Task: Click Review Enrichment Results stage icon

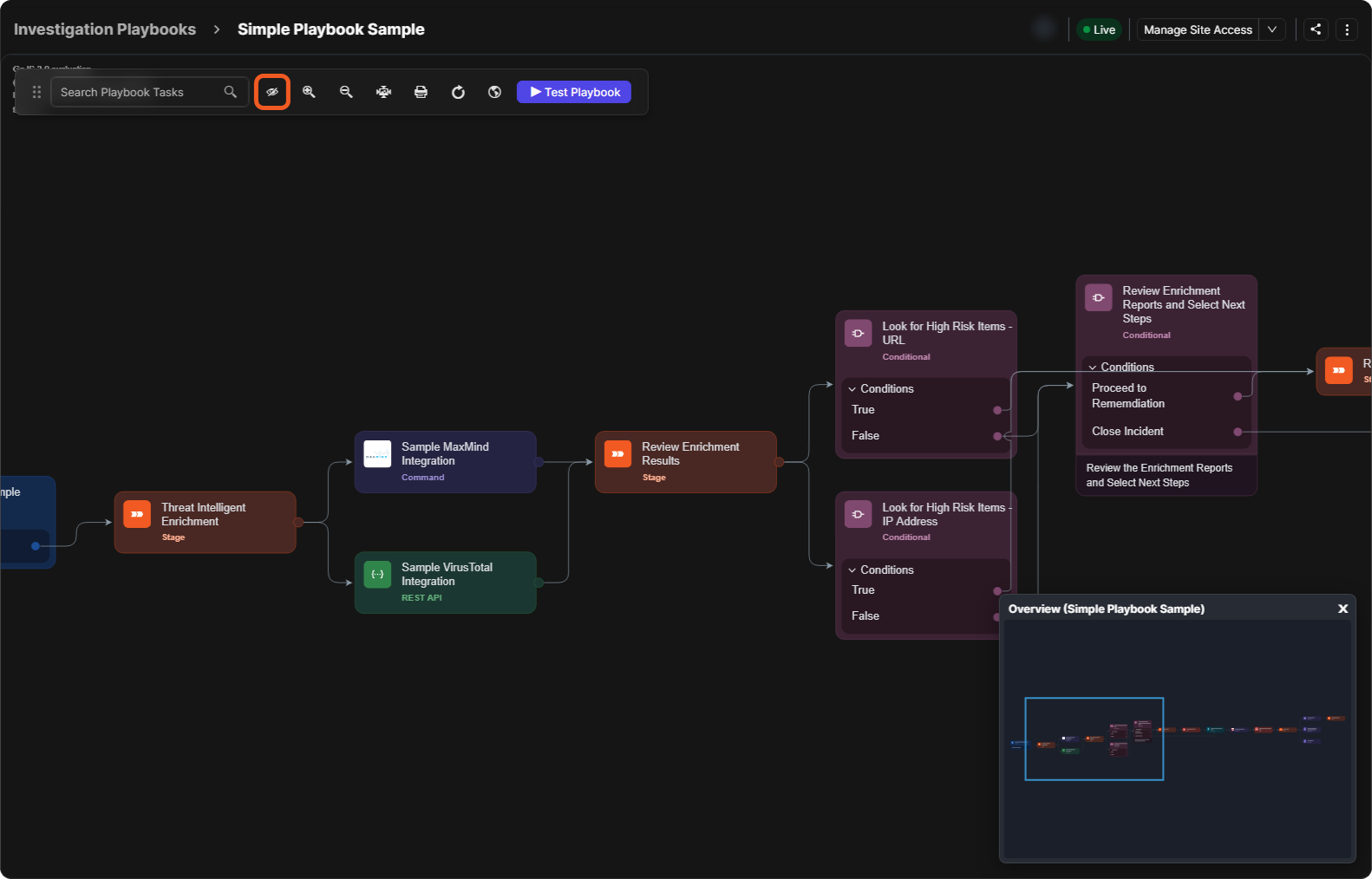Action: click(x=617, y=453)
